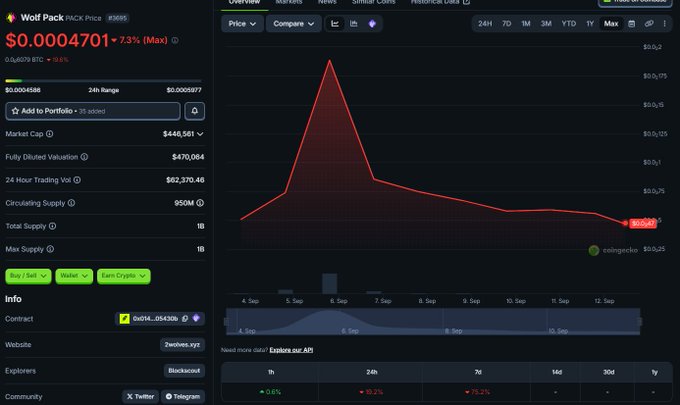Click info icon next to Max Supply

tap(50, 249)
